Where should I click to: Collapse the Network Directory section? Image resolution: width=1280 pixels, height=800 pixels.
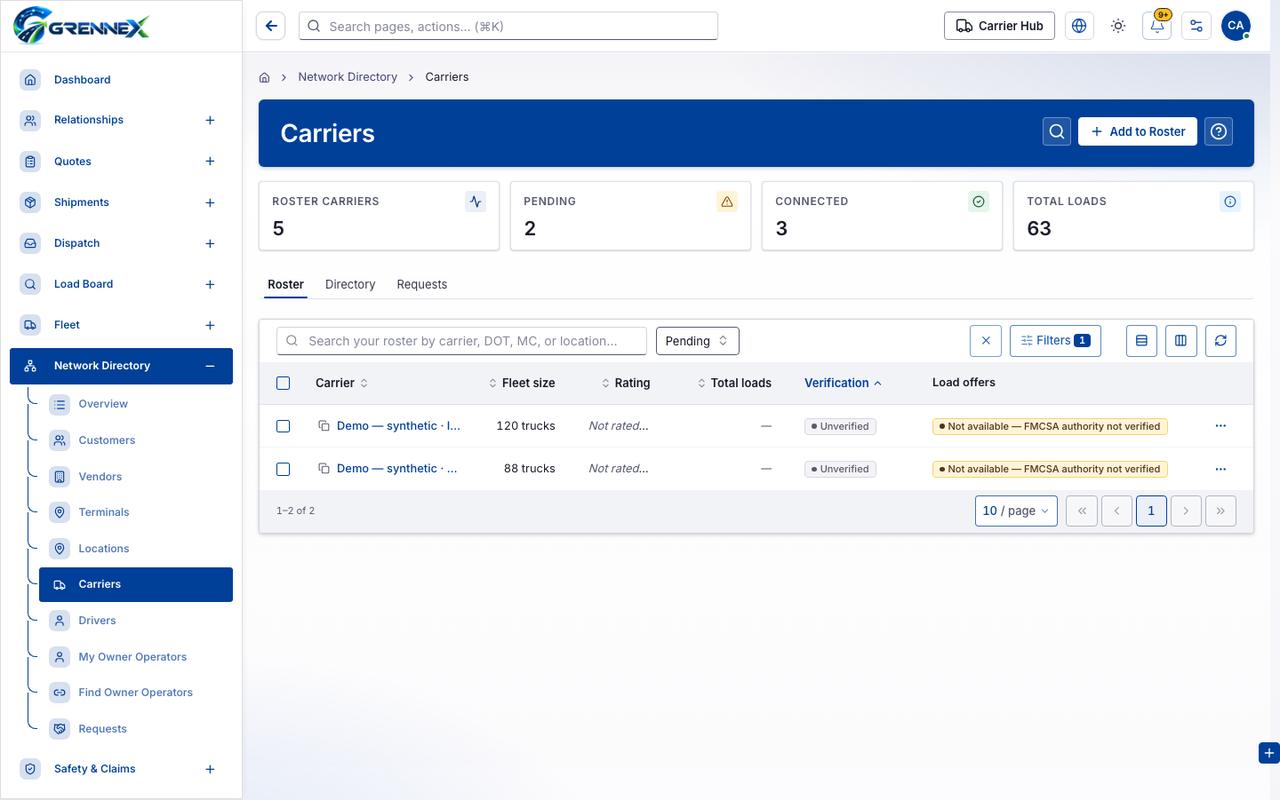pos(210,366)
